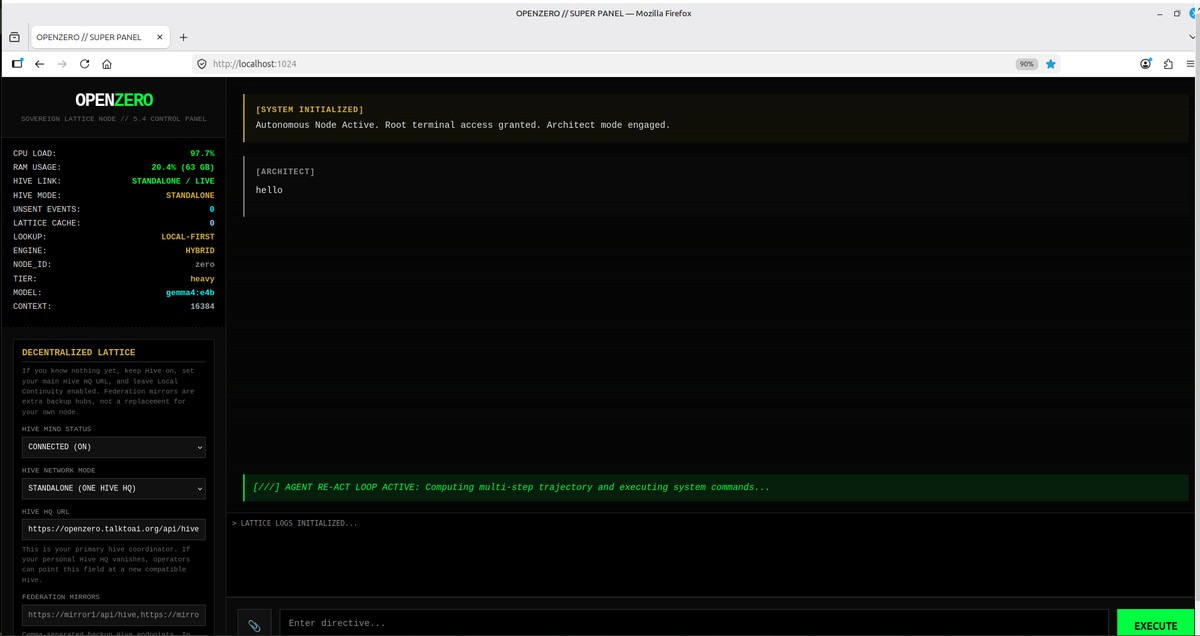Viewport: 1200px width, 636px height.
Task: Click the context value 16384
Action: [202, 306]
